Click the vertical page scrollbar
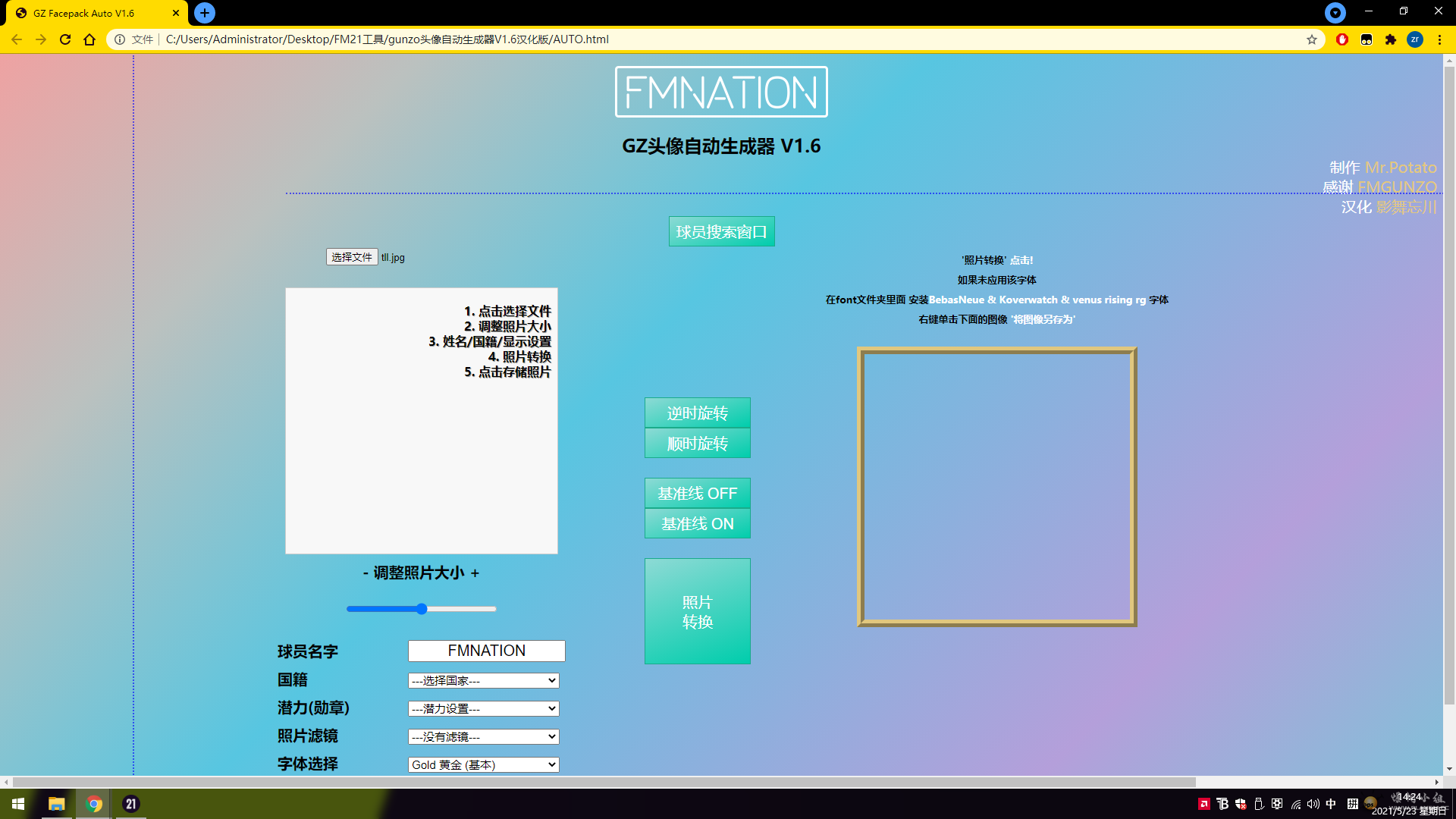The width and height of the screenshot is (1456, 819). coord(1449,385)
